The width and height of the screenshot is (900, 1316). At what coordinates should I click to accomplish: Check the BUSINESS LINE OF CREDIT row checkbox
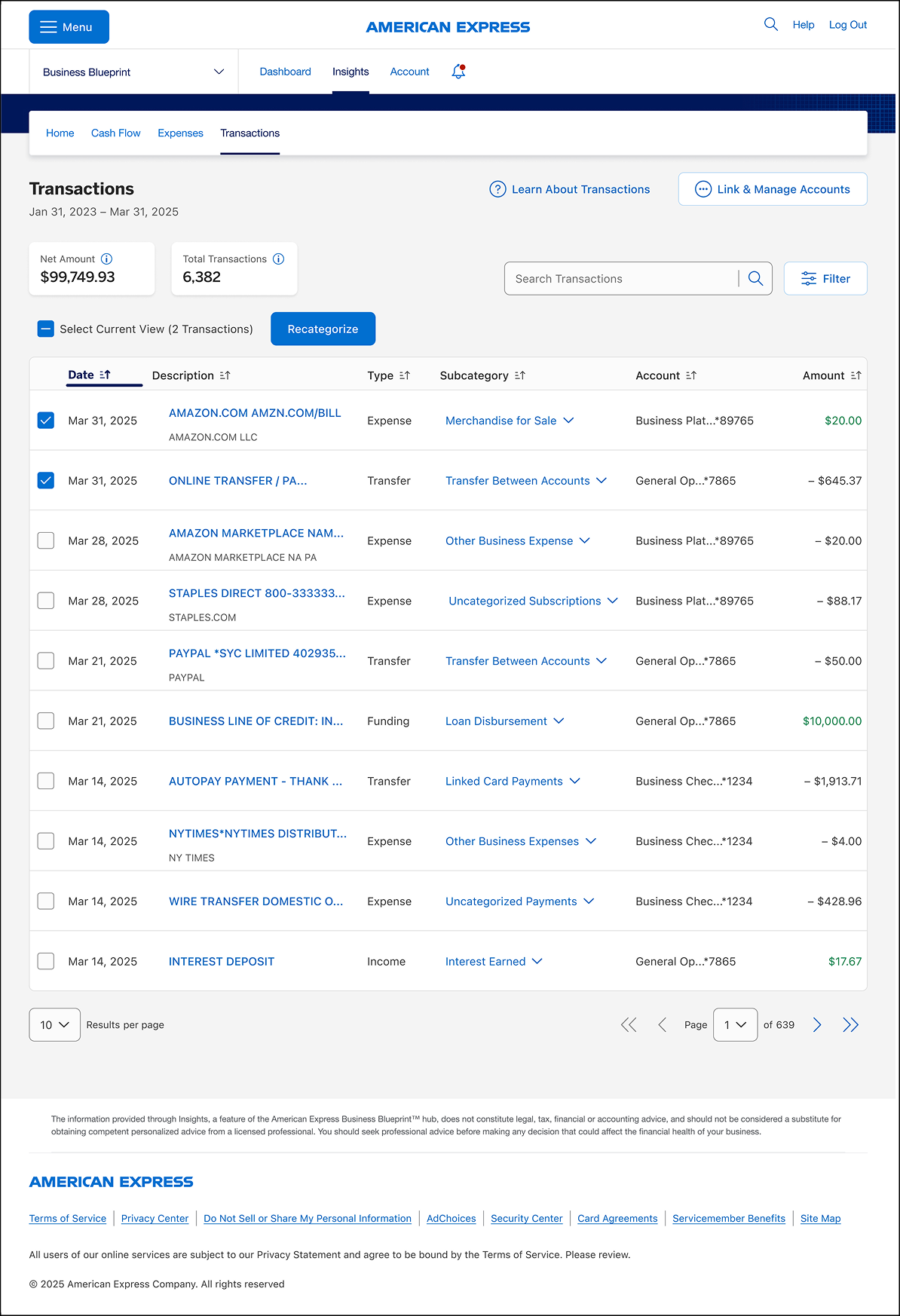[x=46, y=721]
